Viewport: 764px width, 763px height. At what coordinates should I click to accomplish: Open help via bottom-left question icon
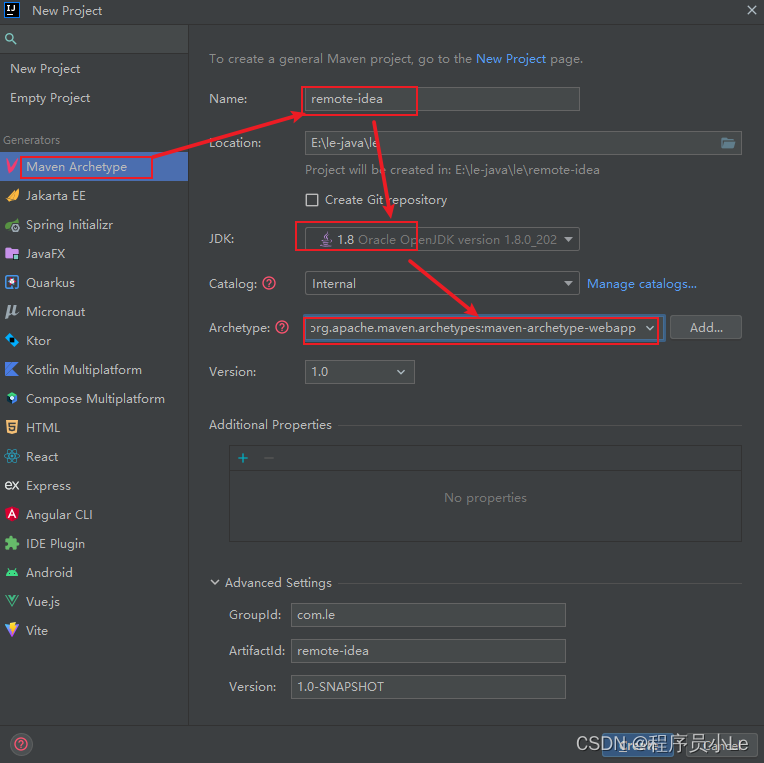[21, 744]
